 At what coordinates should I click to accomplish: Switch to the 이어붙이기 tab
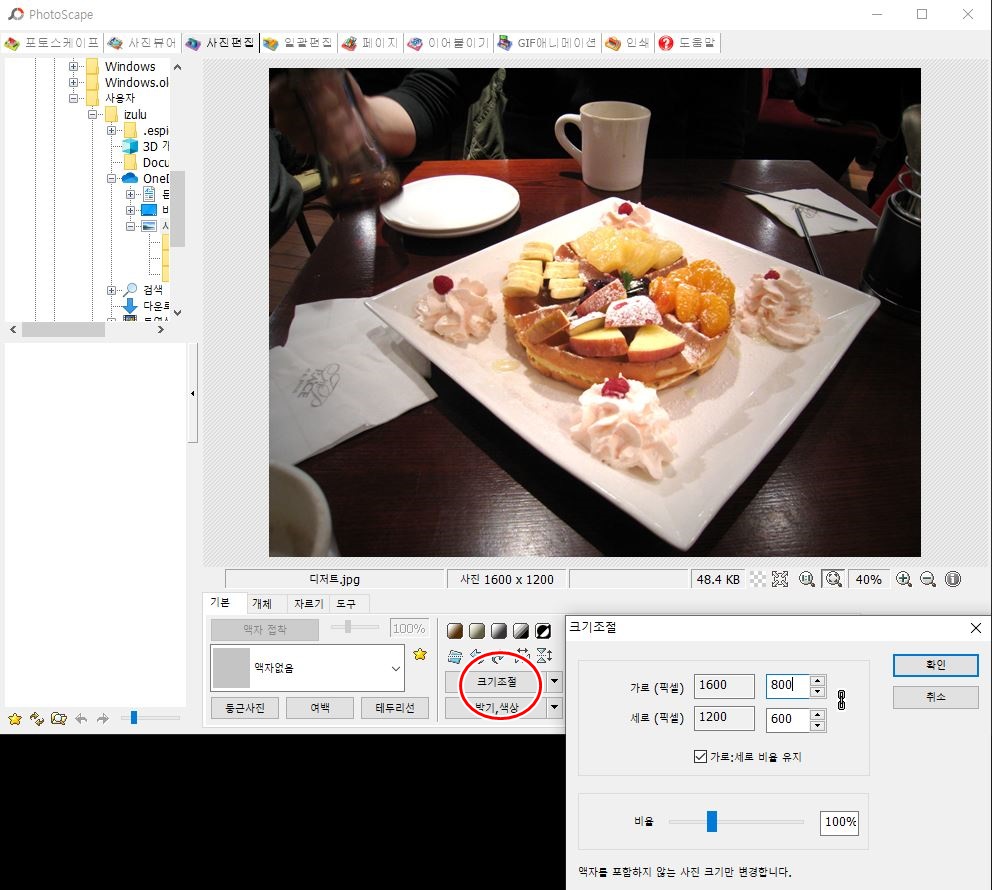click(448, 43)
